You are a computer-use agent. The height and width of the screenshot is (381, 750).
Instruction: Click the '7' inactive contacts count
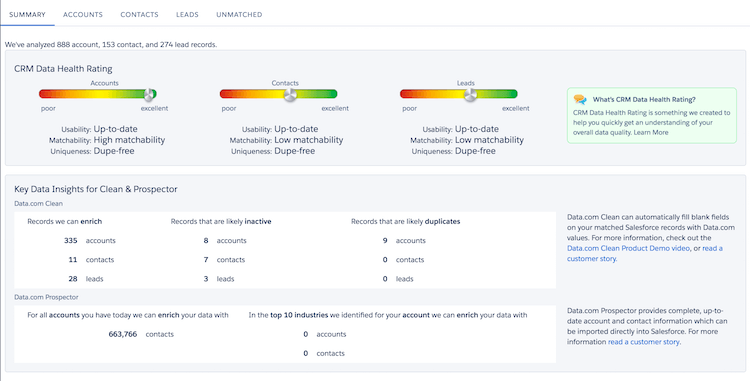pyautogui.click(x=206, y=260)
